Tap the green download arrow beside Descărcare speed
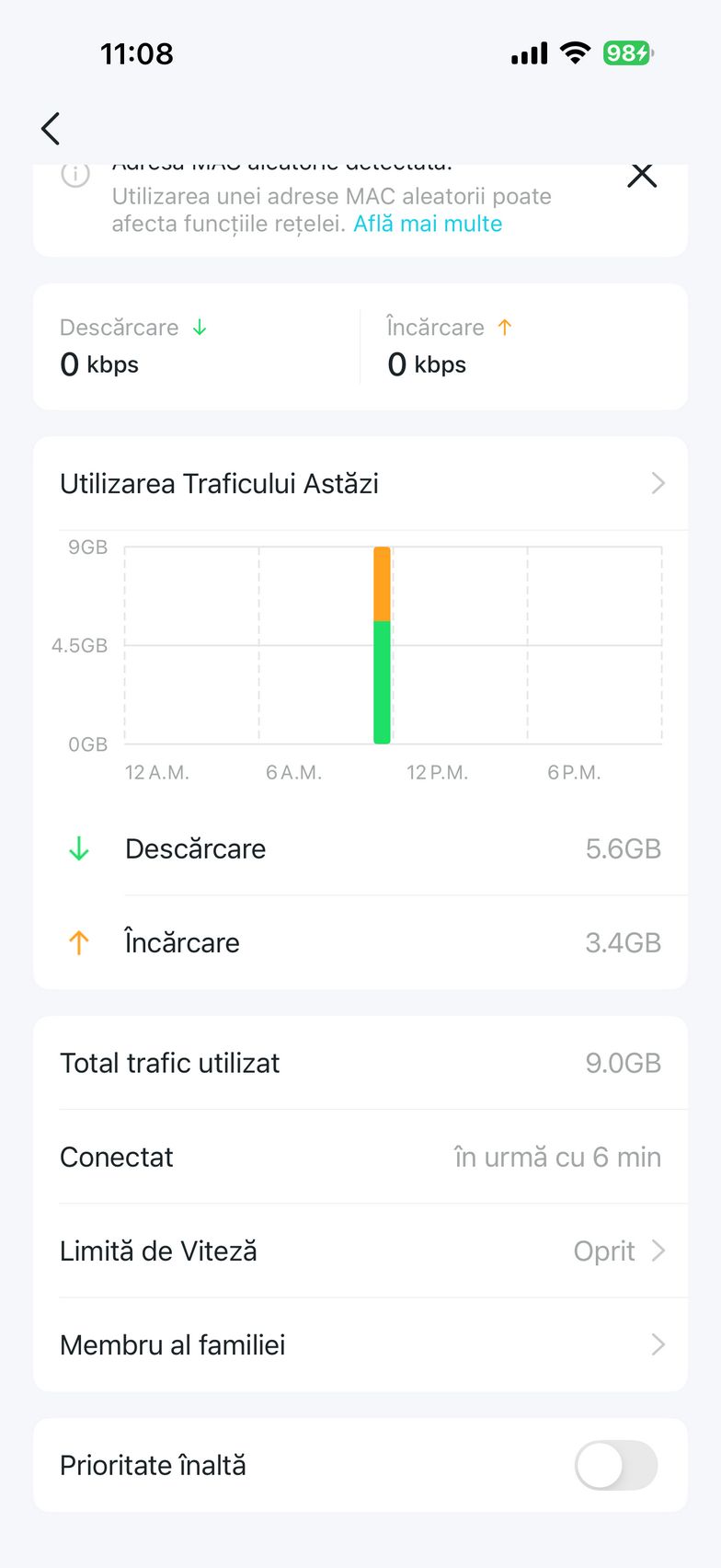Viewport: 721px width, 1568px height. (x=200, y=328)
